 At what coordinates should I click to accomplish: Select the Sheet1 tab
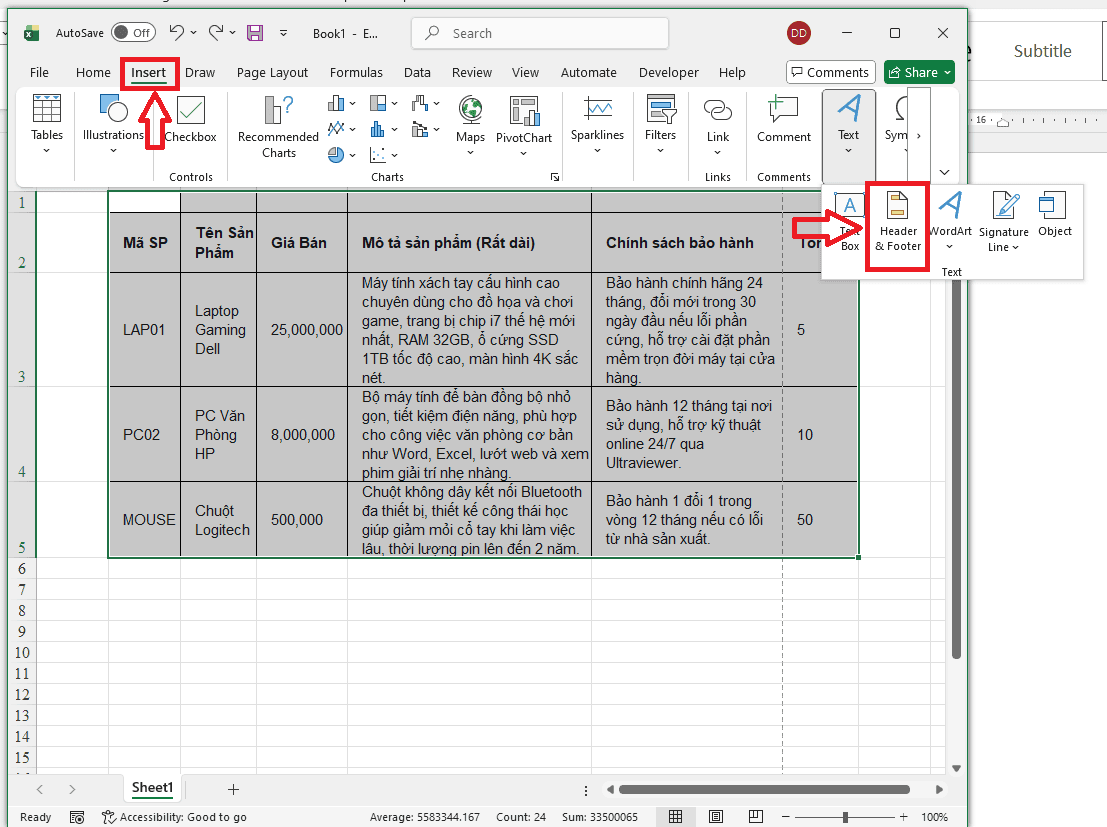click(x=152, y=787)
